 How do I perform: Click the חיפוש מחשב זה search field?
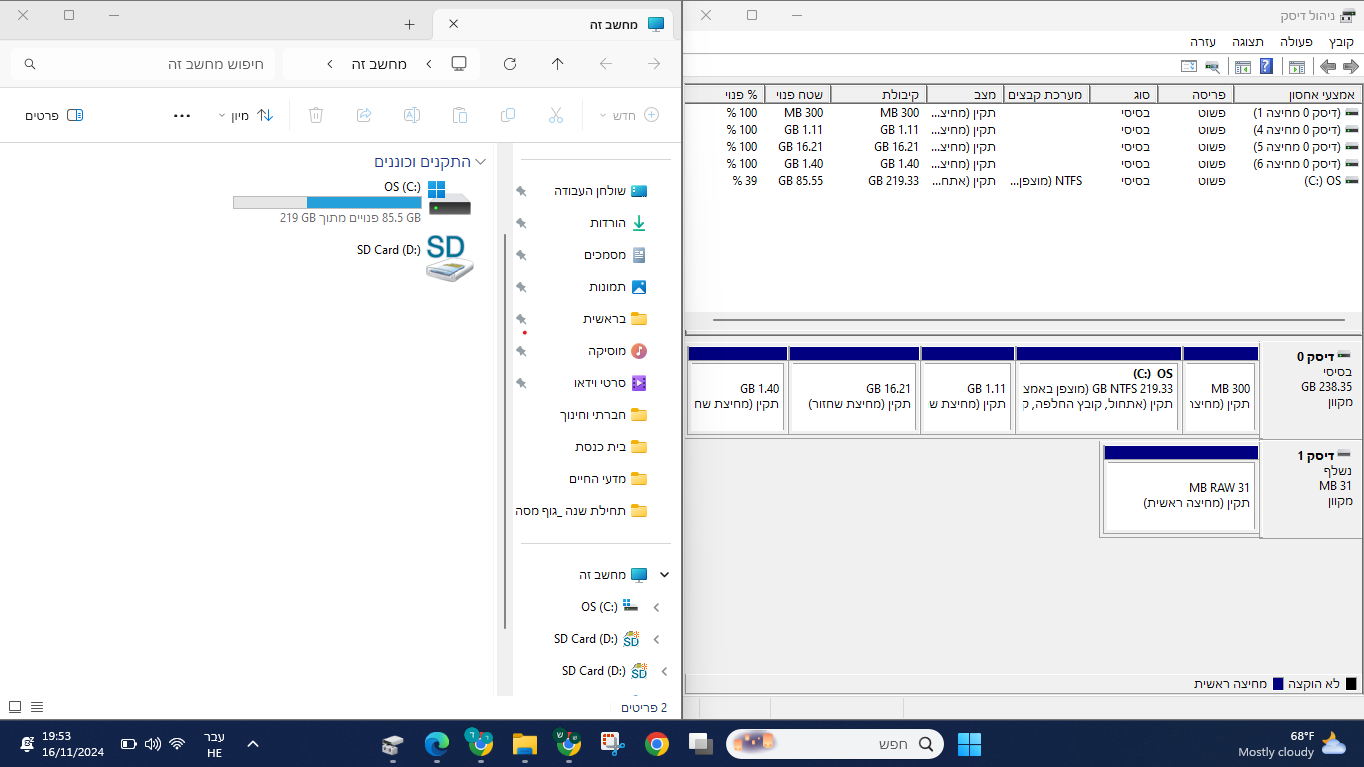tap(142, 64)
